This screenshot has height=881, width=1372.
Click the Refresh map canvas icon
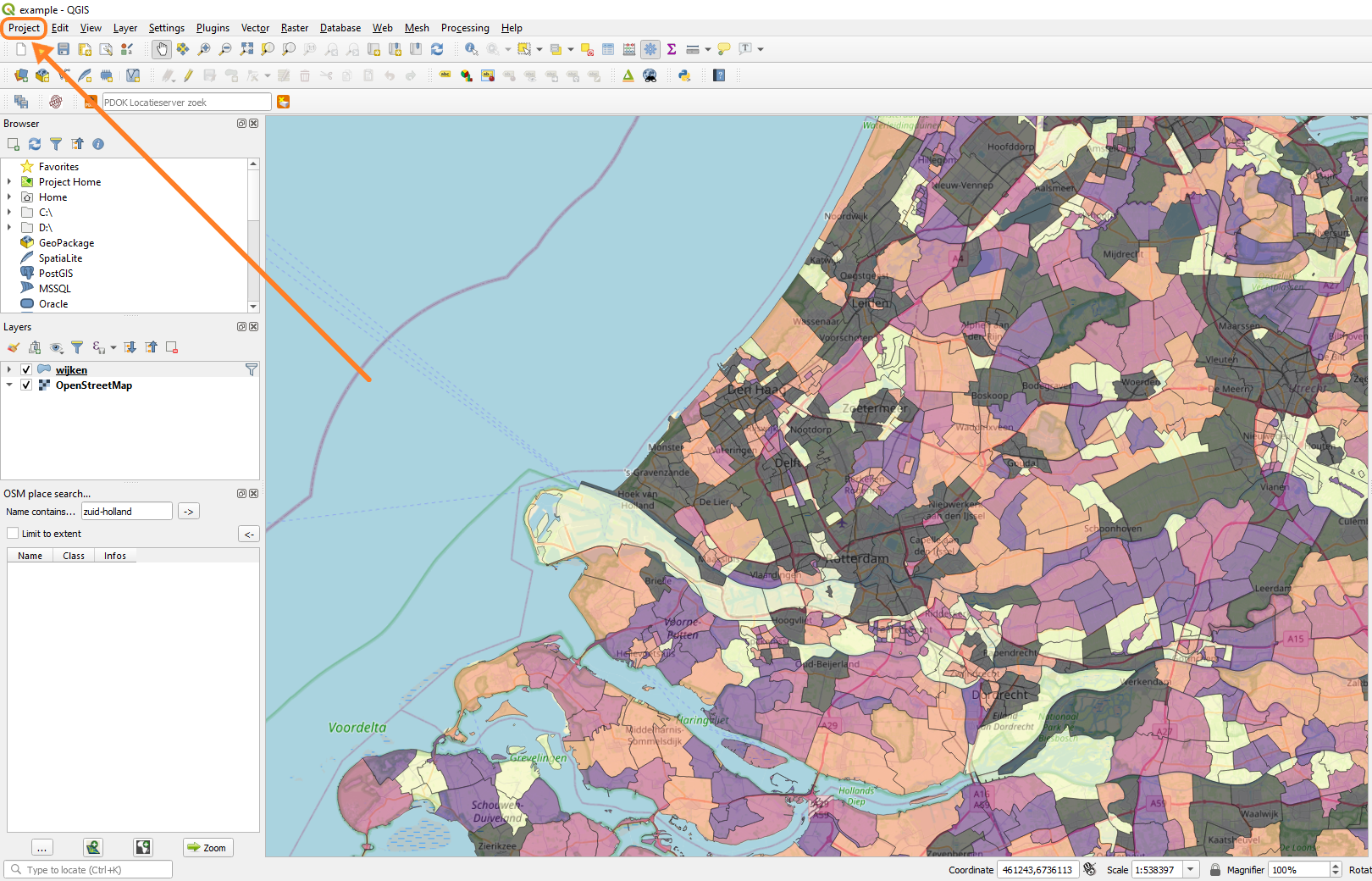click(437, 49)
